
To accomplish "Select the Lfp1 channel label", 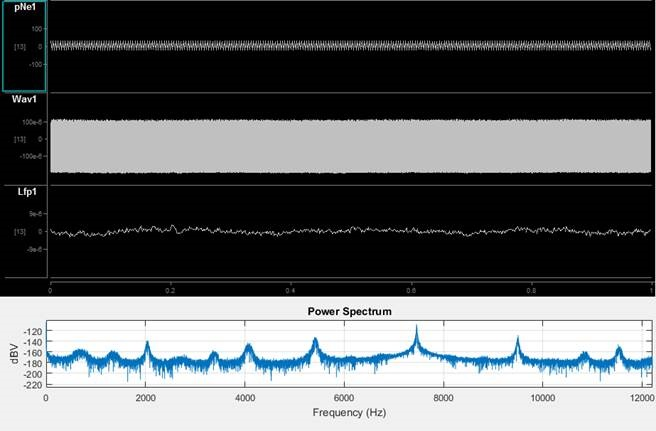I will (x=27, y=192).
